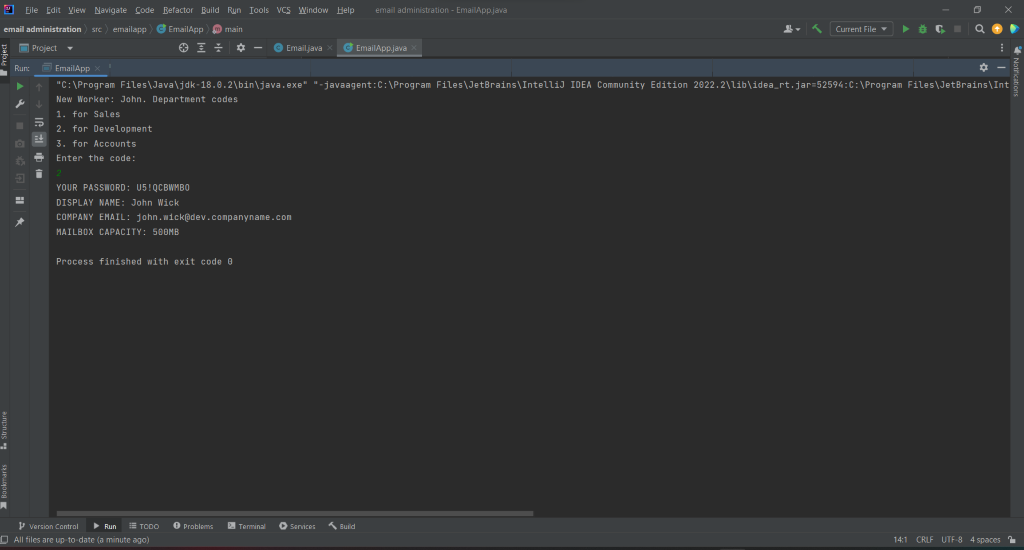Open the TODO tool window
This screenshot has height=550, width=1024.
(144, 526)
